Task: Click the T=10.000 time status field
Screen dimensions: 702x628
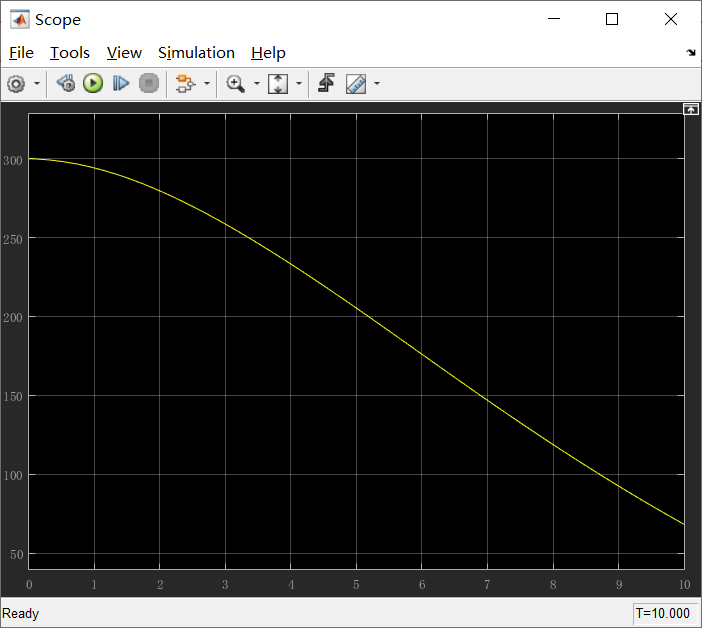Action: pyautogui.click(x=666, y=613)
